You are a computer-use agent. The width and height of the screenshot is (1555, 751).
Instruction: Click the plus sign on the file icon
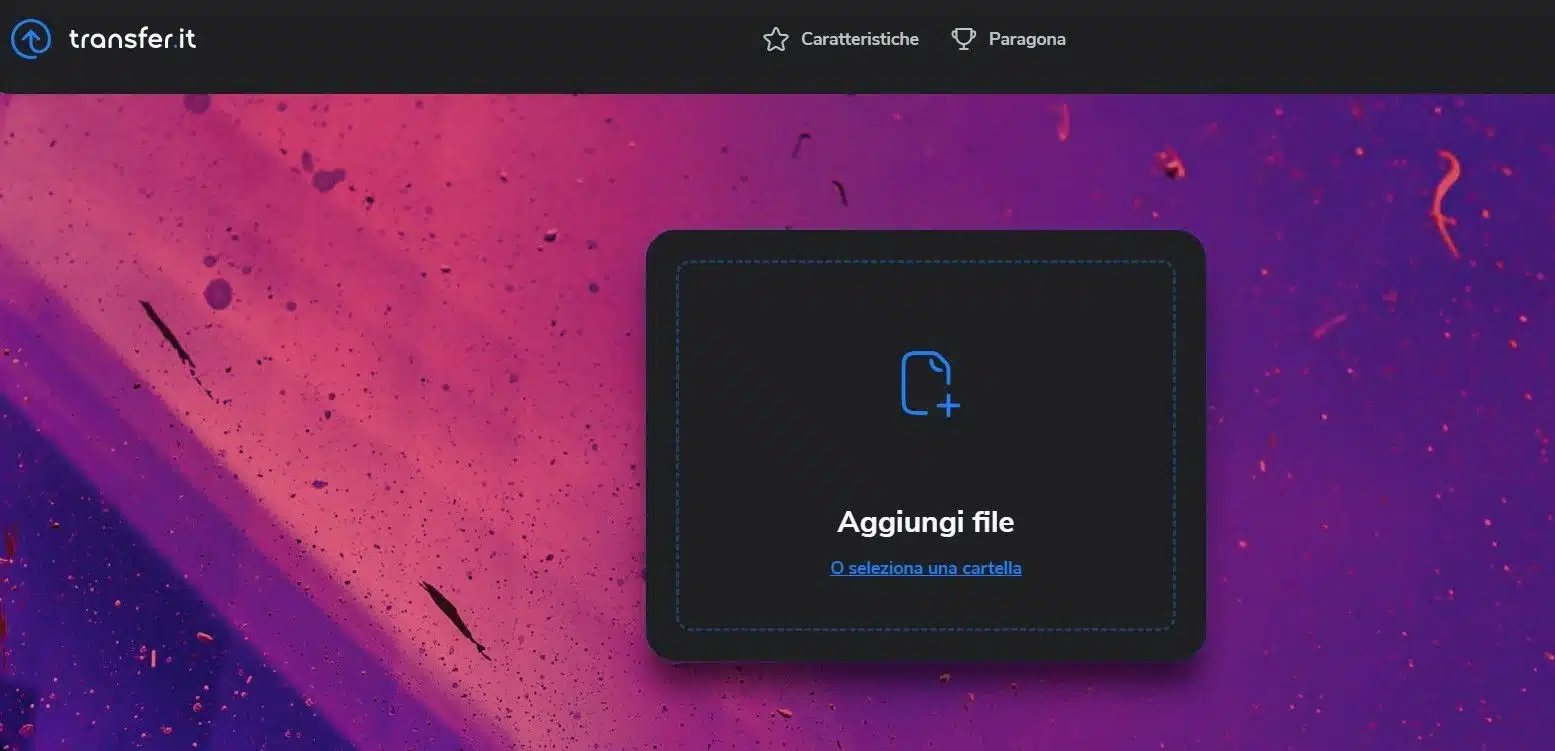click(x=948, y=405)
